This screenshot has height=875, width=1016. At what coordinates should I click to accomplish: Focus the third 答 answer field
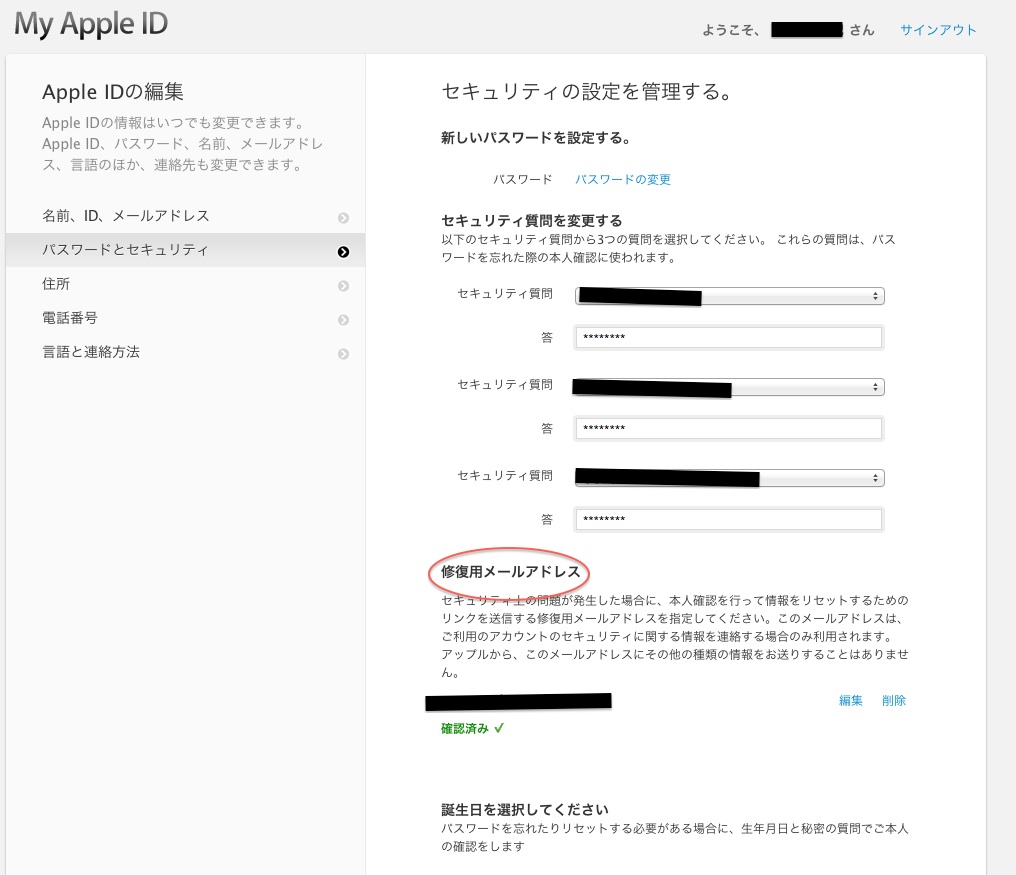click(729, 519)
